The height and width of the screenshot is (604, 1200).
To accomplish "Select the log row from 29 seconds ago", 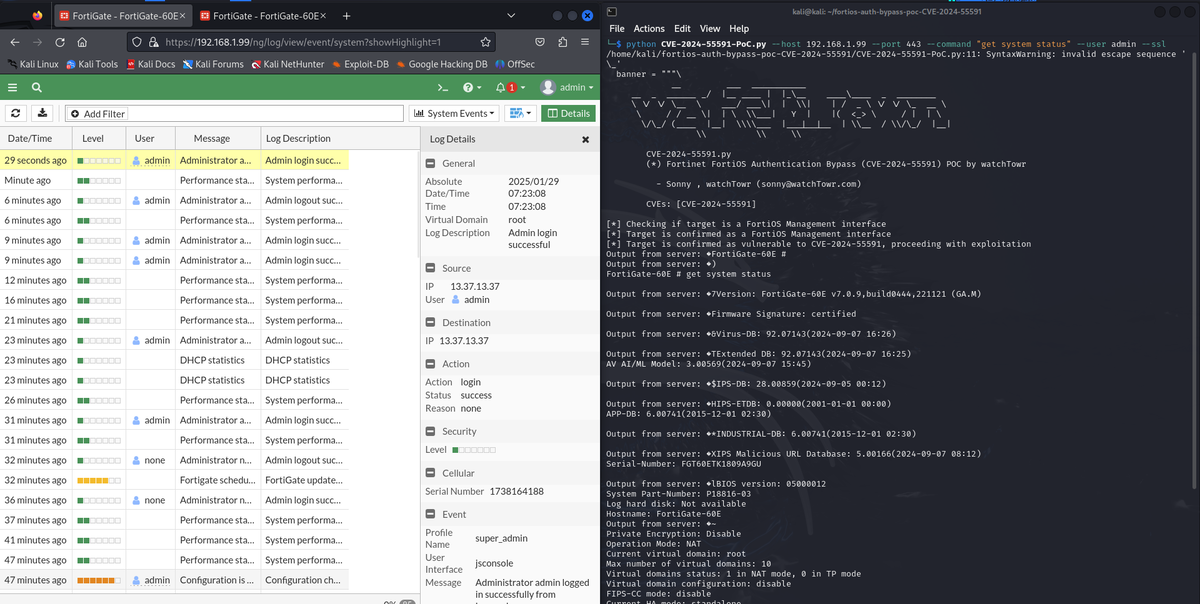I will [174, 160].
